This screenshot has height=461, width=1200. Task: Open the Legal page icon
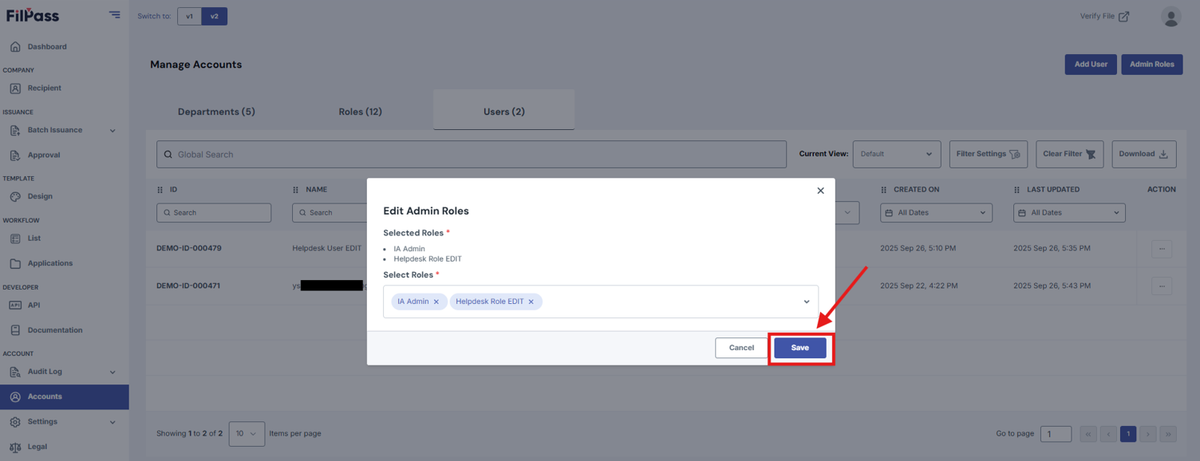(15, 447)
